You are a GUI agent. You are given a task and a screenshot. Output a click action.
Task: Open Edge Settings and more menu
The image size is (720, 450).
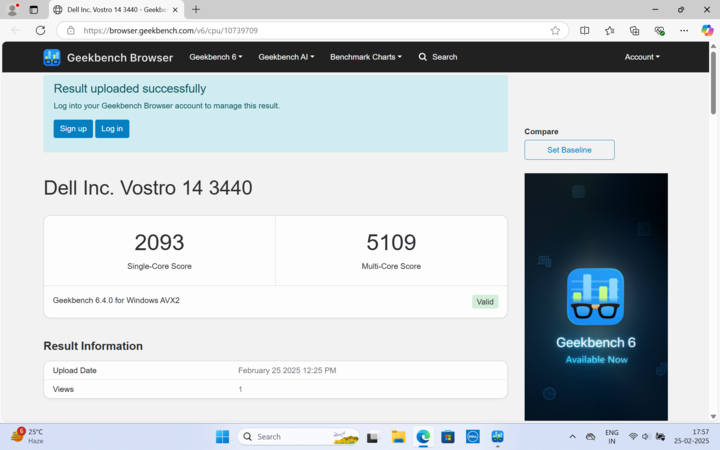pyautogui.click(x=684, y=30)
